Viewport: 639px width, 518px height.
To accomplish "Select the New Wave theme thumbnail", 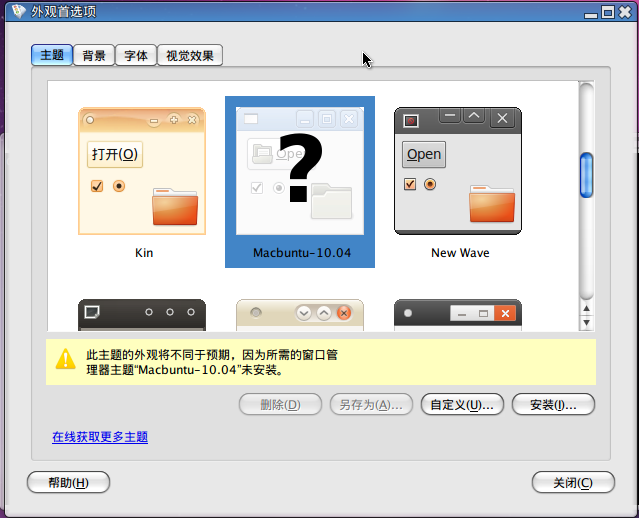I will click(x=458, y=171).
